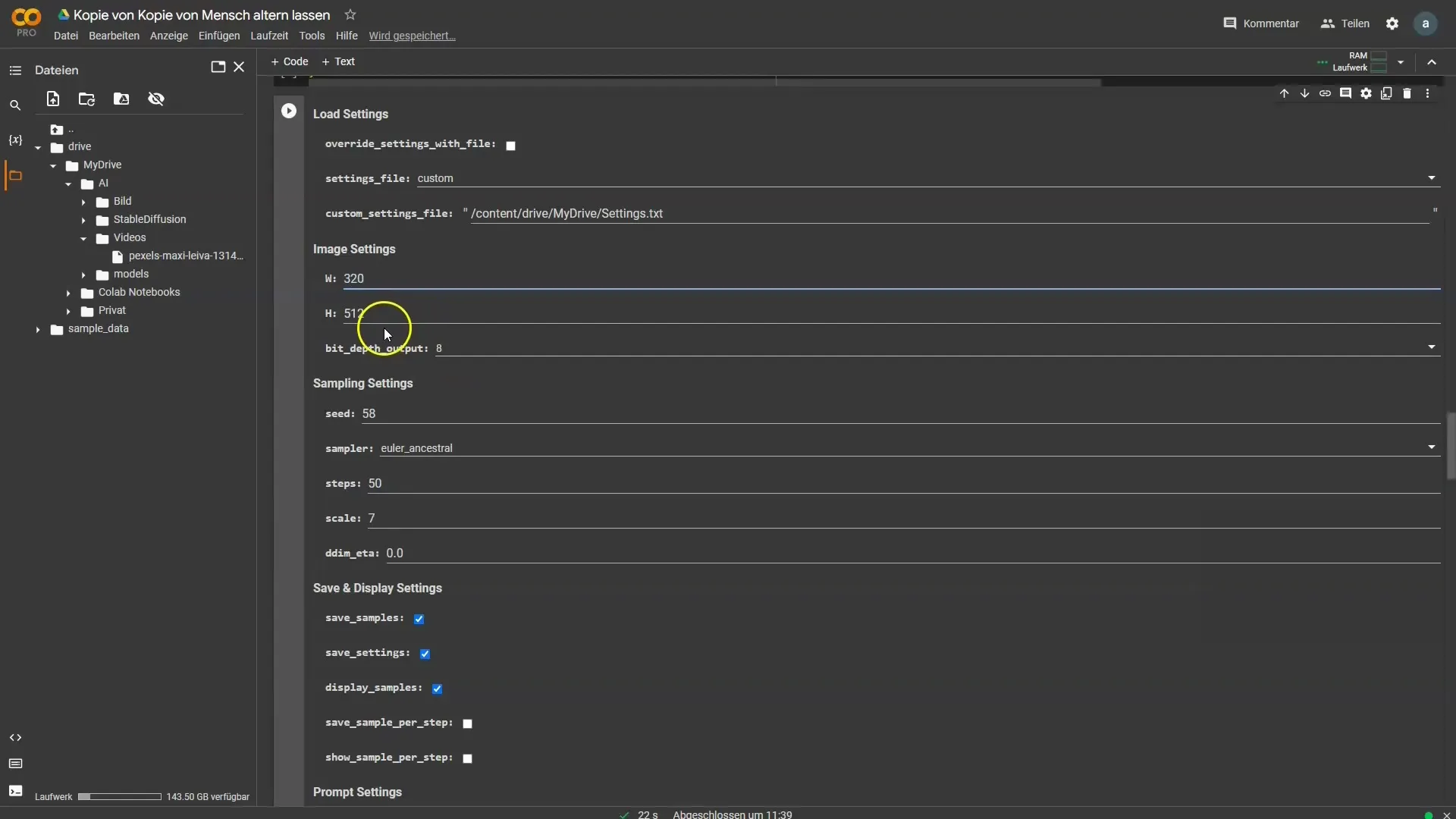Viewport: 1456px width, 819px height.
Task: Delete the current cell
Action: (x=1407, y=93)
